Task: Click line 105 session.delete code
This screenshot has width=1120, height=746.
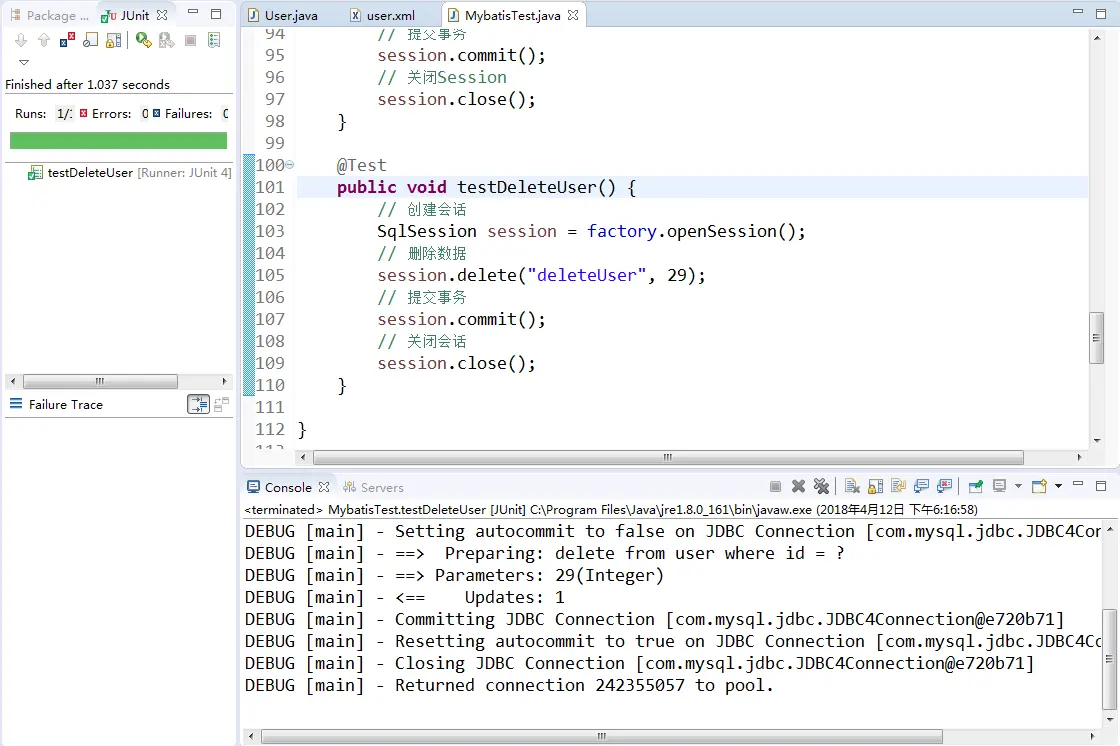Action: pyautogui.click(x=541, y=275)
